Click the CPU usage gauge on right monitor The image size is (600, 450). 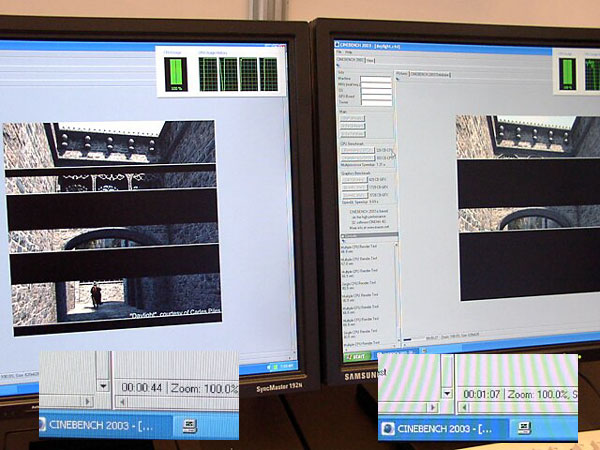tap(567, 74)
